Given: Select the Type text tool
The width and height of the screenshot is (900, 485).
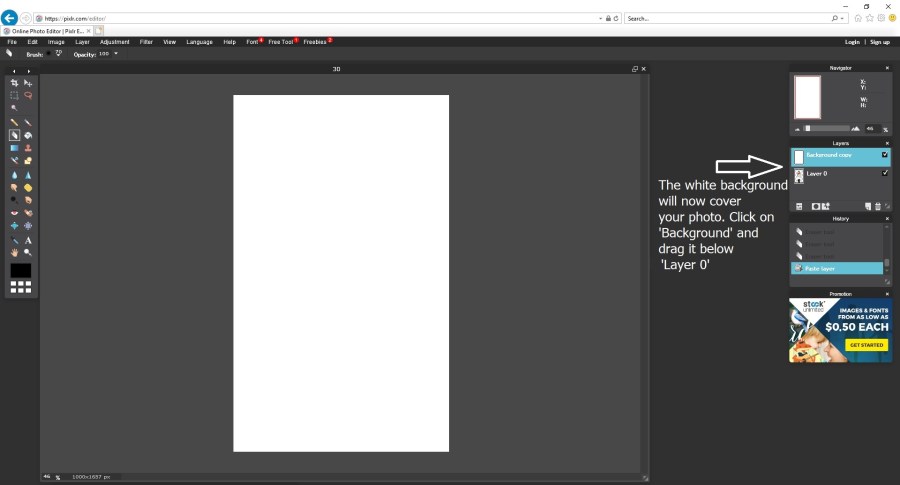Looking at the screenshot, I should [28, 240].
